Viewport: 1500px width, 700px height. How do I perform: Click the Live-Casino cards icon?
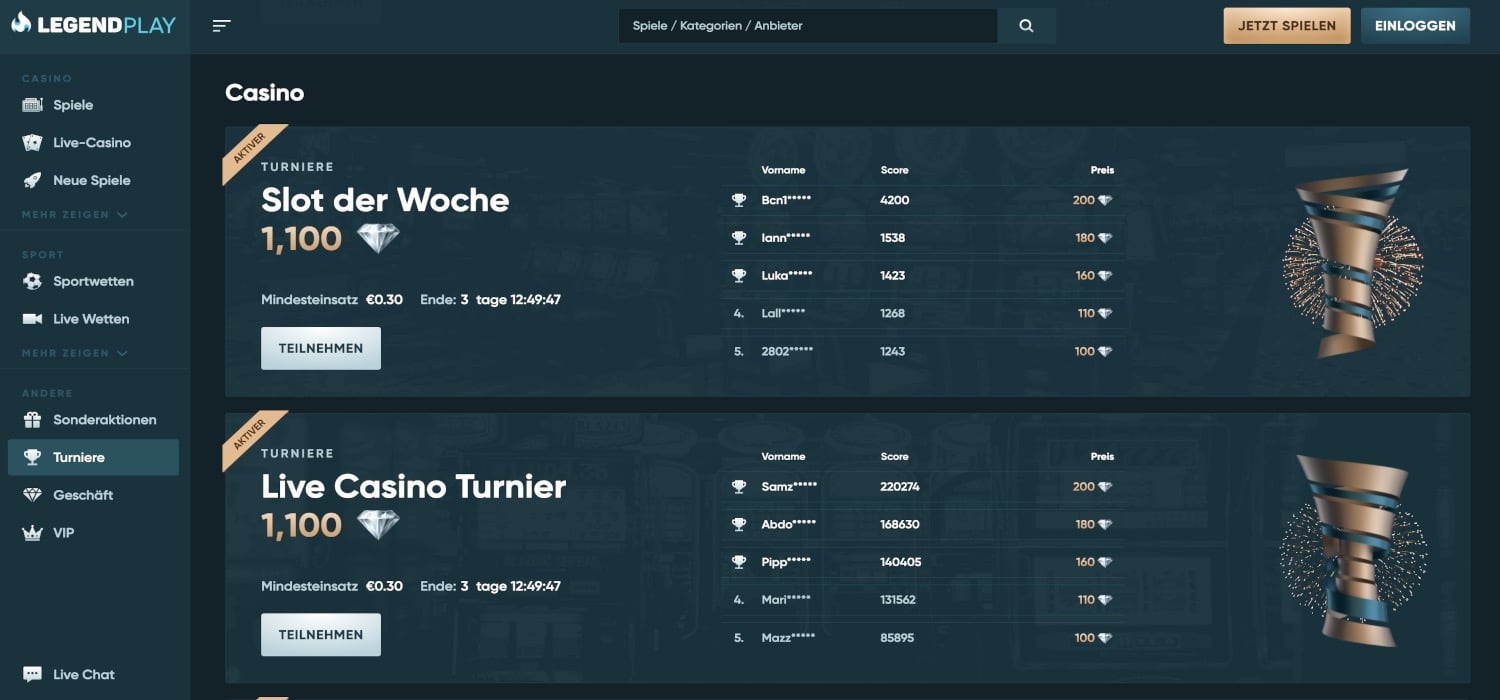click(x=33, y=143)
